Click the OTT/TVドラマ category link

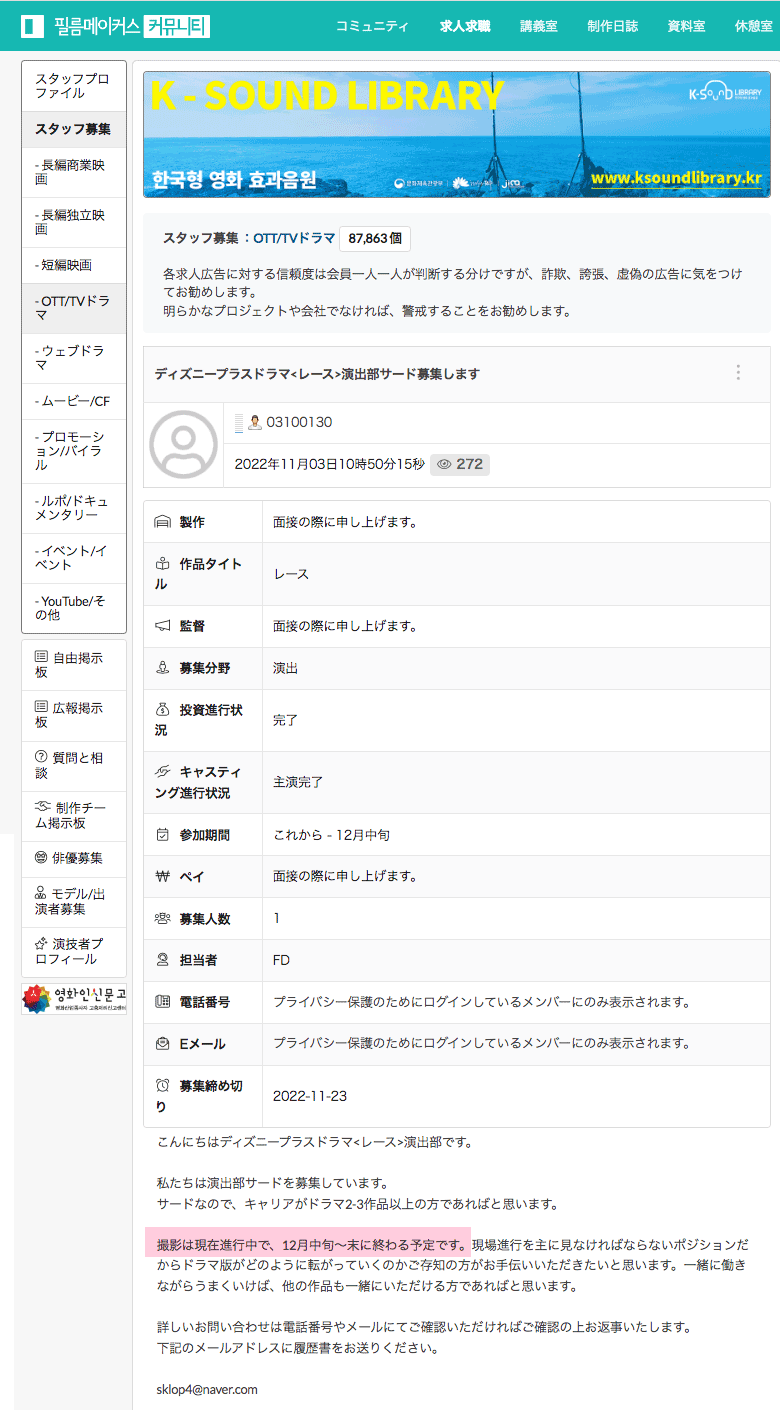[x=294, y=238]
